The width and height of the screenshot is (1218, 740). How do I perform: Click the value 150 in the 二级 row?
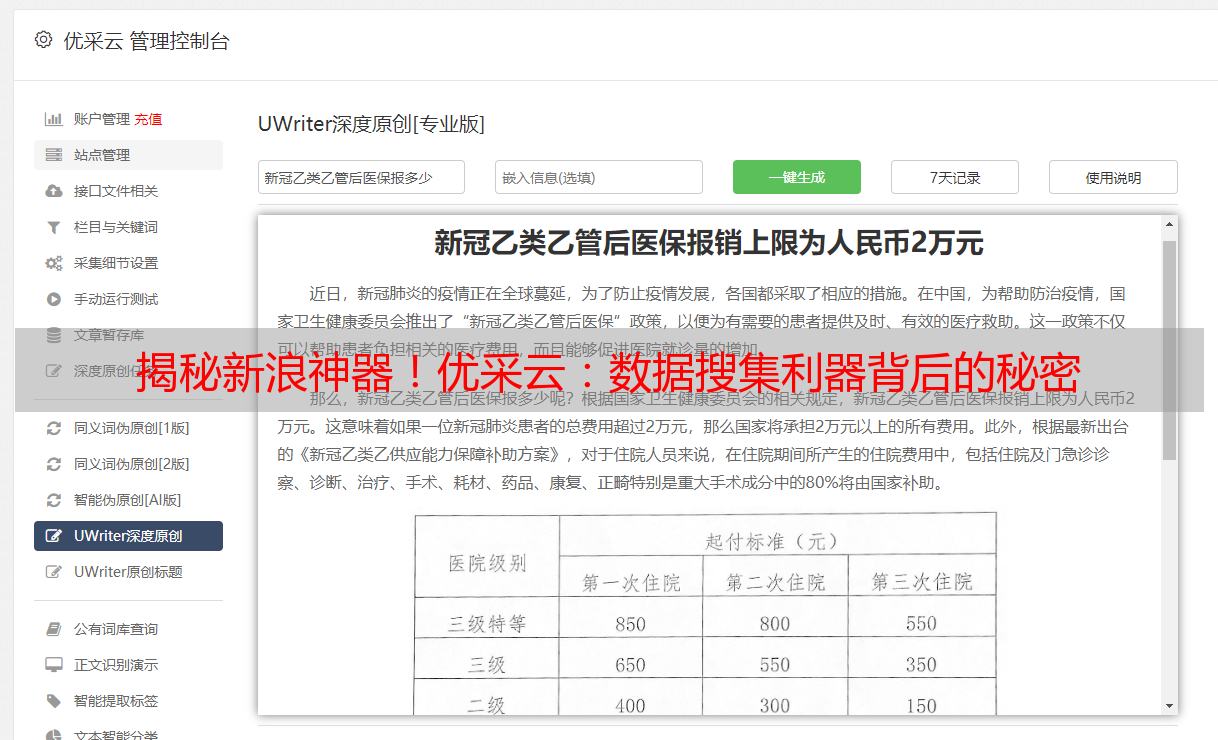(x=921, y=705)
